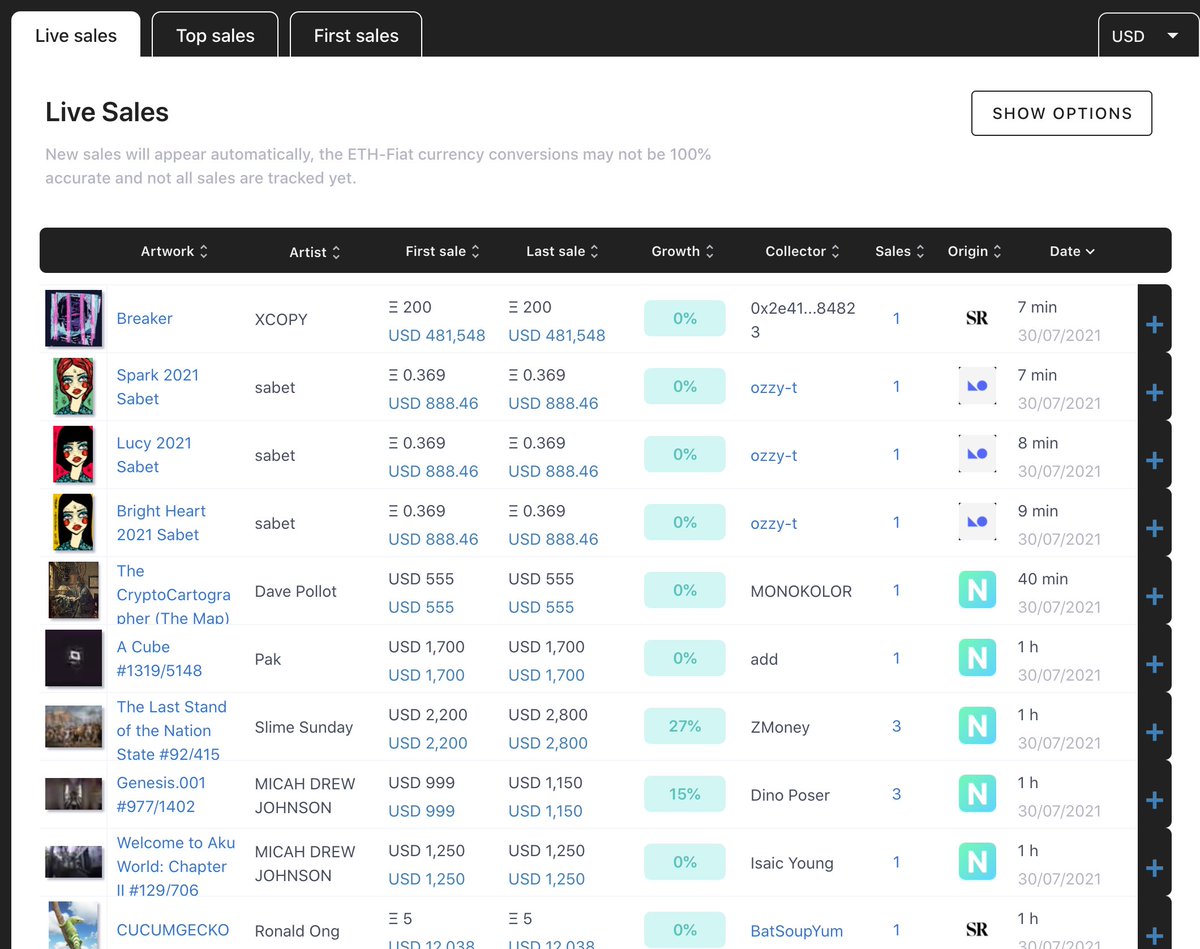This screenshot has width=1200, height=949.
Task: Click the SHOW OPTIONS button
Action: (1062, 113)
